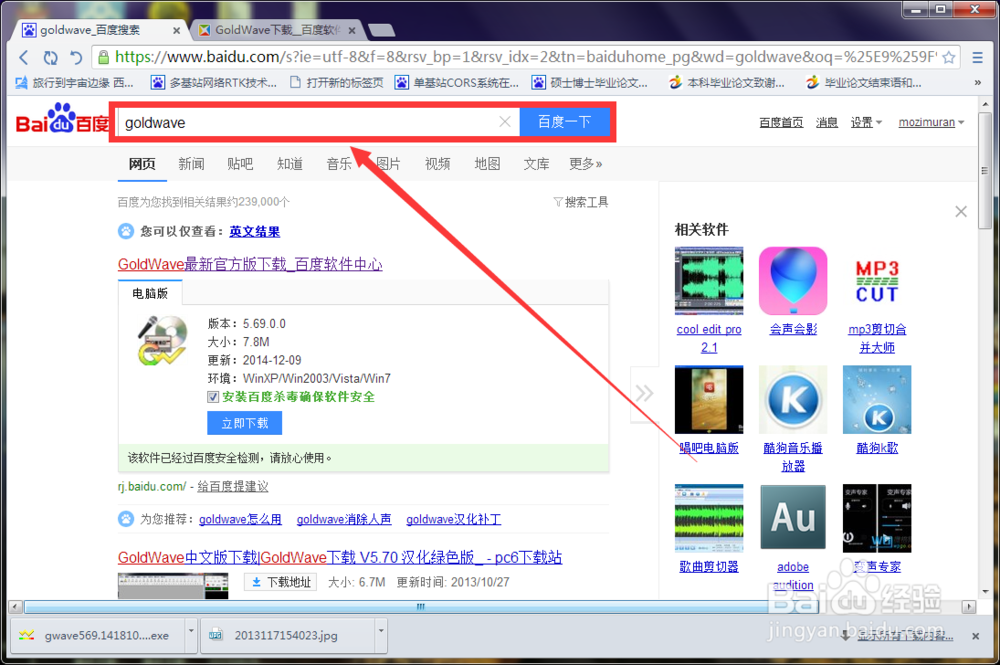Click the MP3 CUT software icon

point(877,281)
